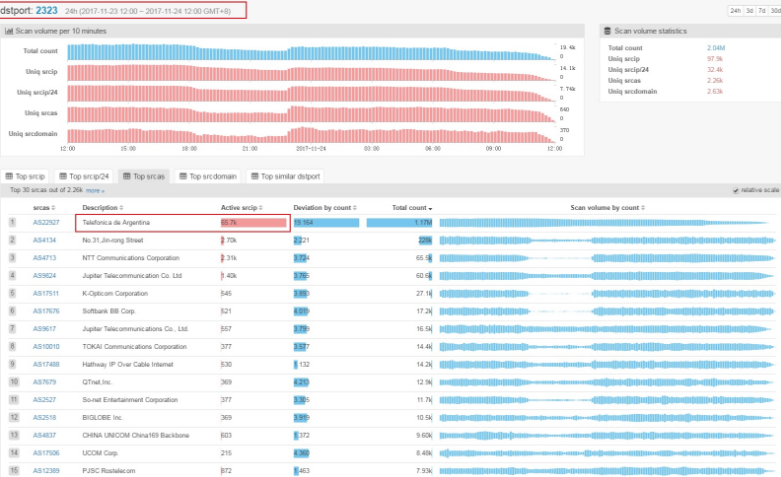The height and width of the screenshot is (477, 781).
Task: Select the 24h time range button
Action: 735,10
